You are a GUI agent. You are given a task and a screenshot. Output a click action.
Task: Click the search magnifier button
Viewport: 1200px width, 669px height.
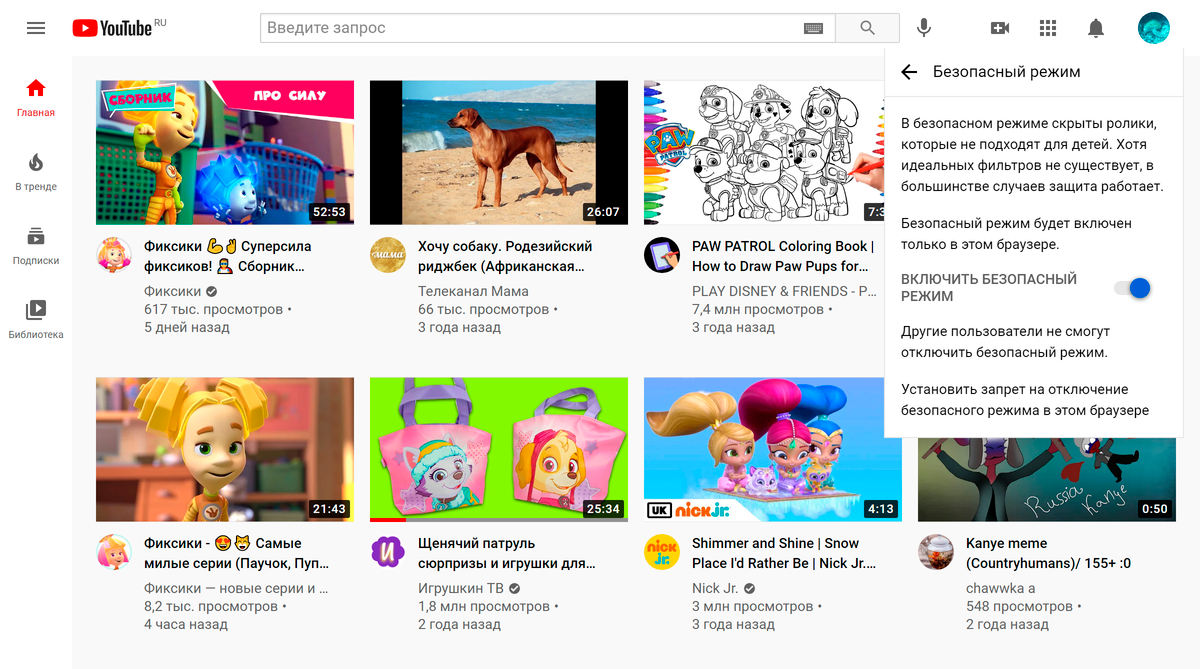(867, 28)
